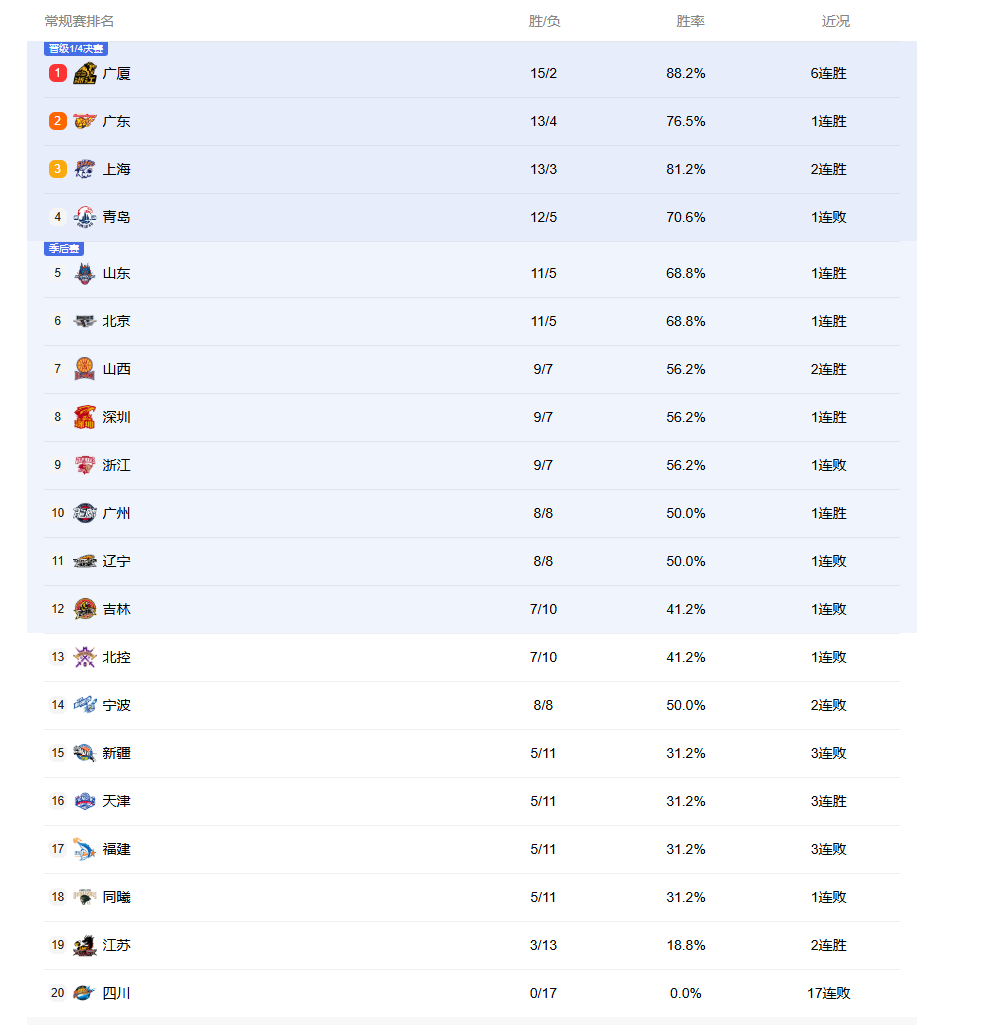Click the 常规赛排名 header label
This screenshot has height=1028, width=987.
point(79,21)
